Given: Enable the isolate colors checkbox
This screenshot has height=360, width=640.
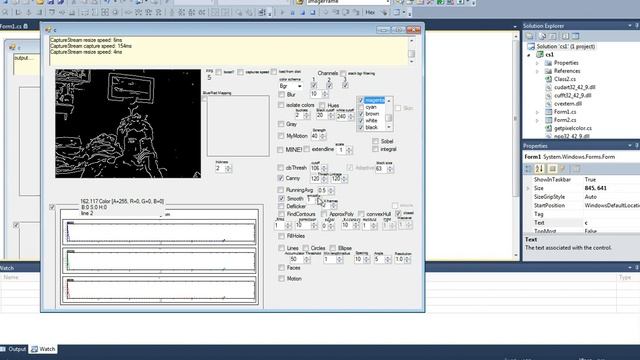Looking at the screenshot, I should pyautogui.click(x=281, y=105).
